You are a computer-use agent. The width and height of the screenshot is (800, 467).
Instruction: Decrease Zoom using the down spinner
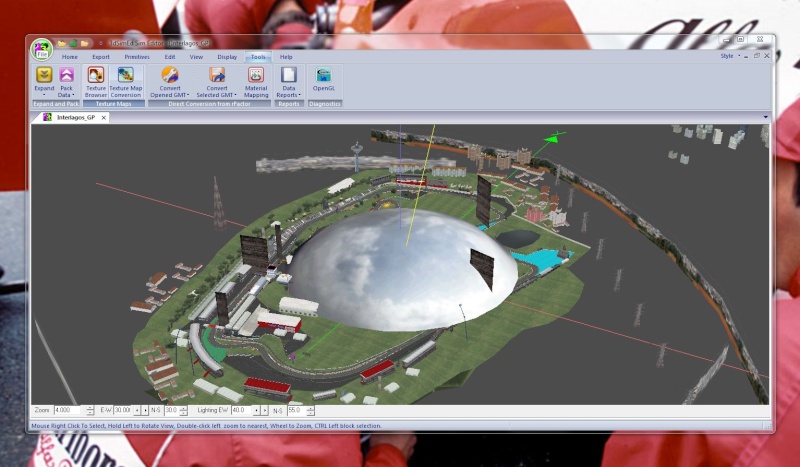coord(90,412)
